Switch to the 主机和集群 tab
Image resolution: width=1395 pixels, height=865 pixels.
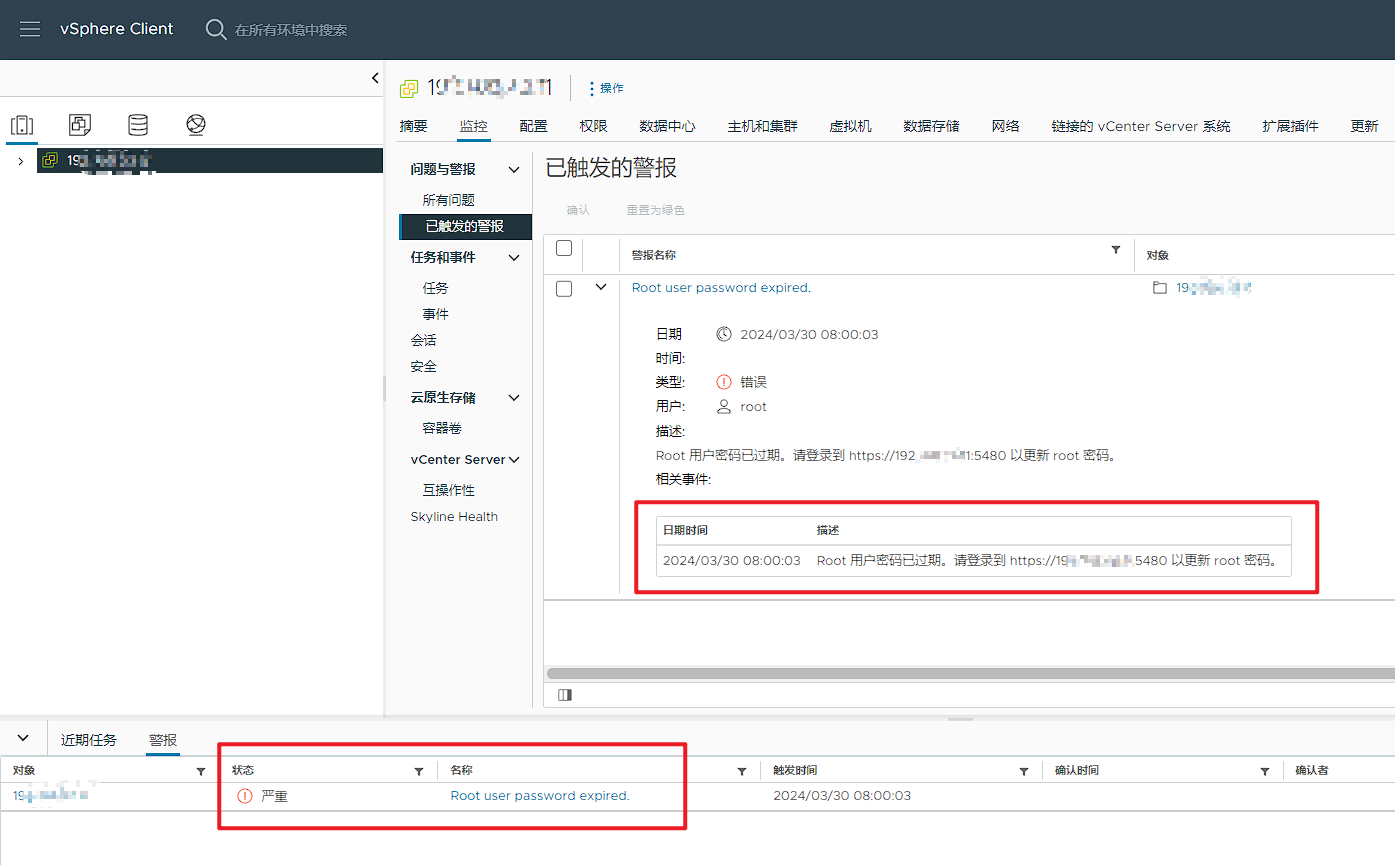(x=762, y=126)
